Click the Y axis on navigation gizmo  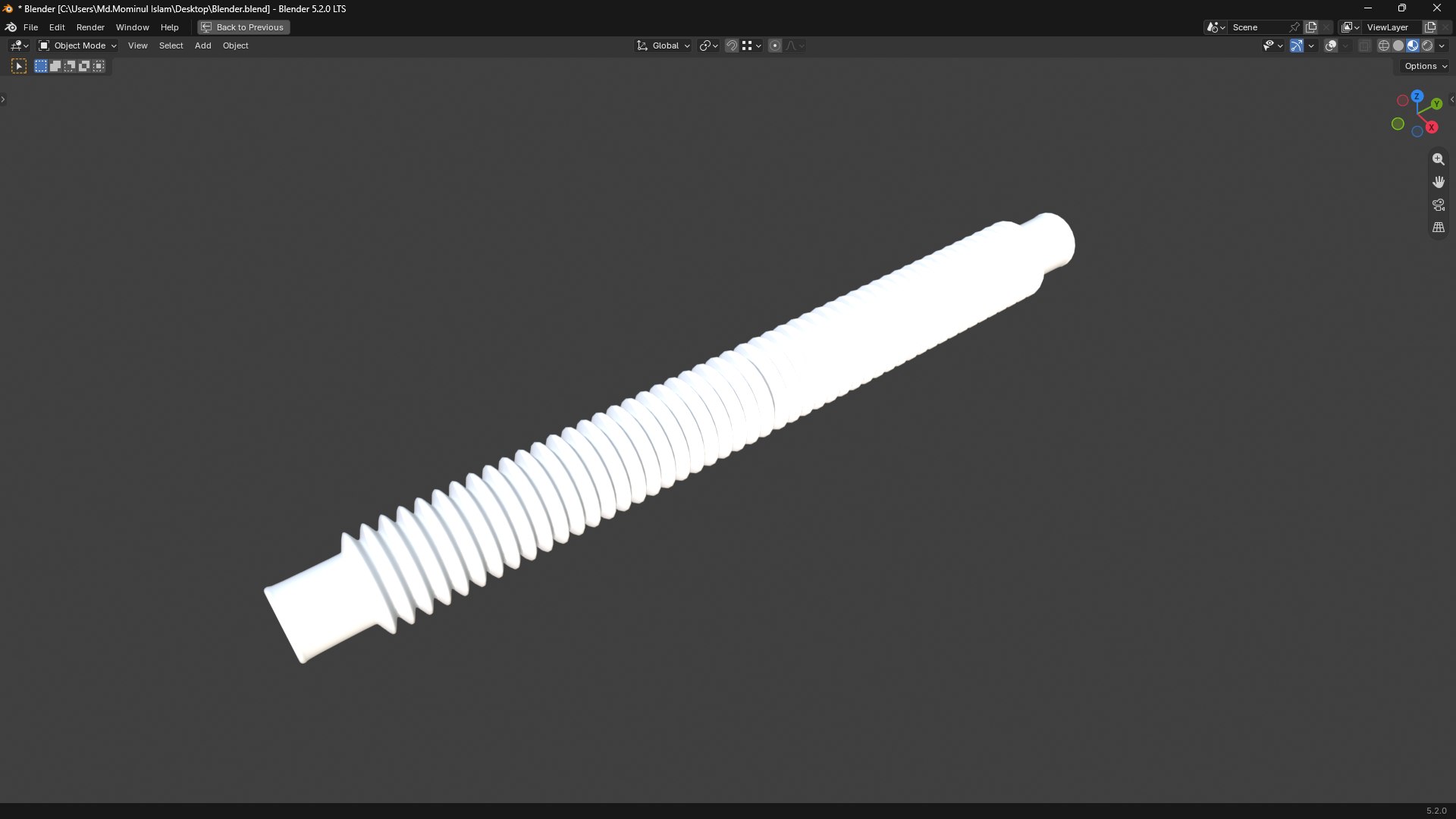click(1436, 104)
